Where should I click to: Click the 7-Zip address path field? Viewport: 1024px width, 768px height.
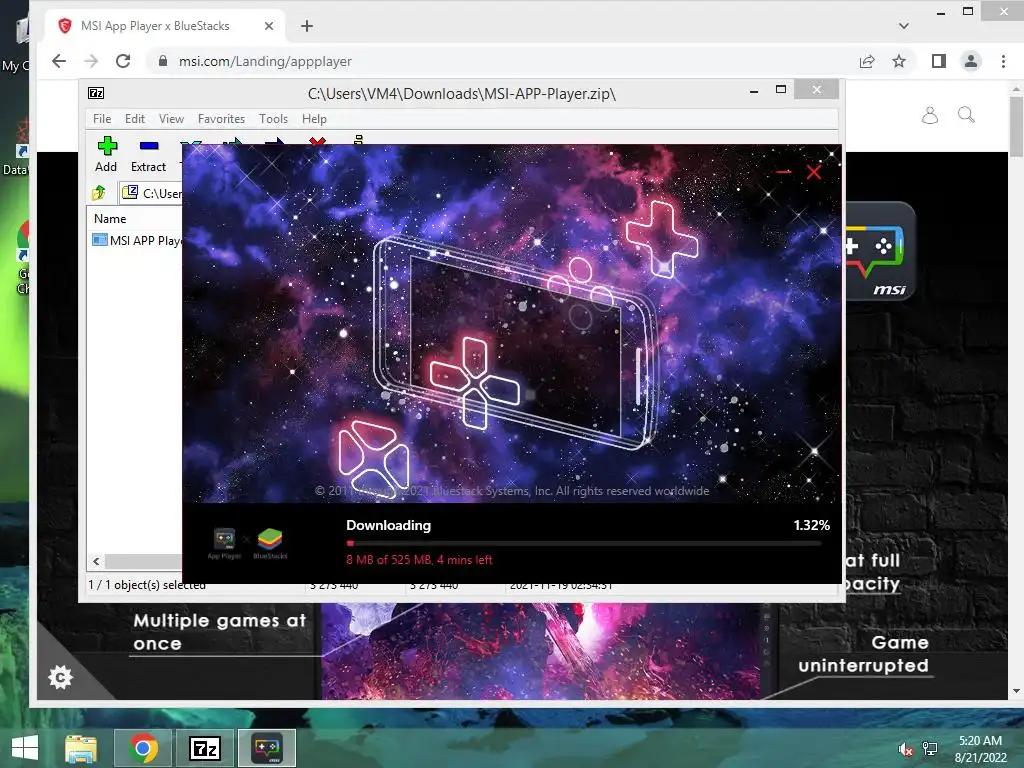tap(152, 193)
